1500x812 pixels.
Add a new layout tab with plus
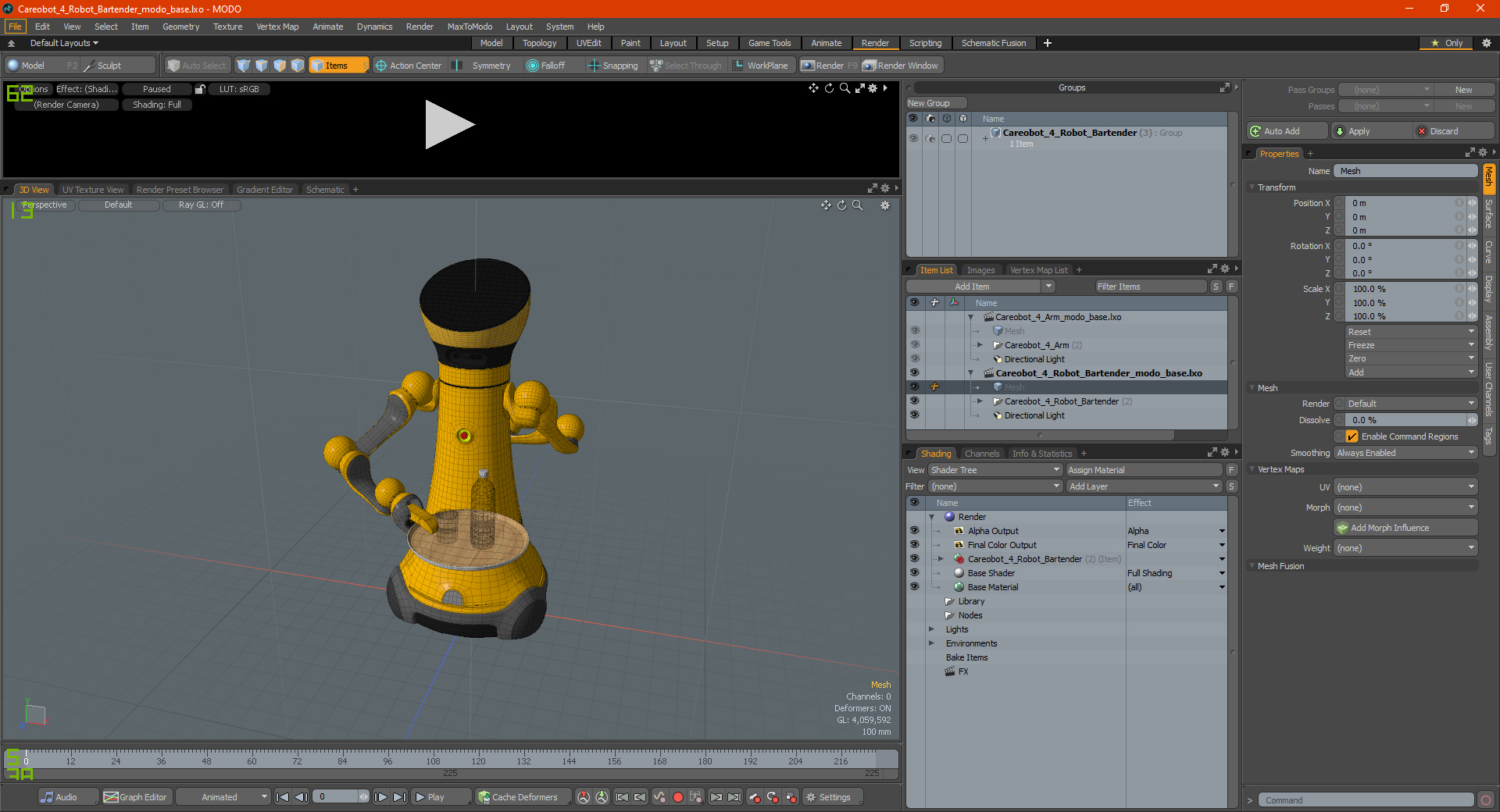coord(1048,43)
